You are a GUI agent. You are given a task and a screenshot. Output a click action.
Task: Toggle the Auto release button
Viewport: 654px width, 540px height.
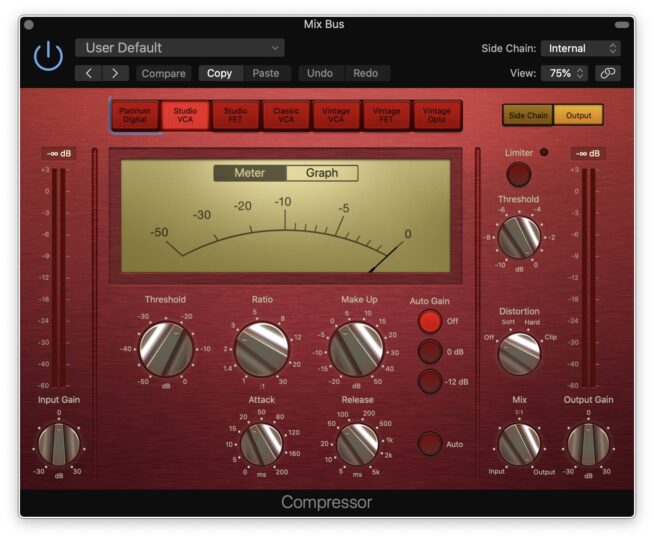tap(429, 444)
